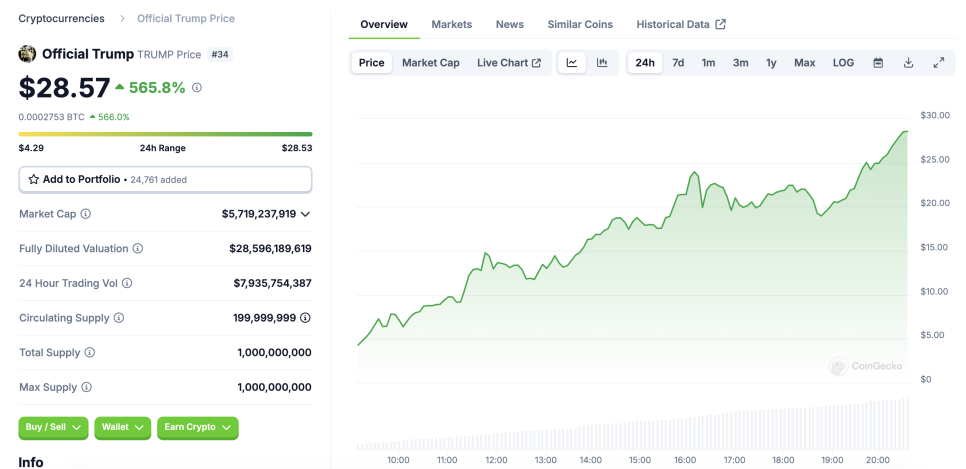Show 24 Hour Trading Vol info icon
This screenshot has width=966, height=469.
pos(127,283)
